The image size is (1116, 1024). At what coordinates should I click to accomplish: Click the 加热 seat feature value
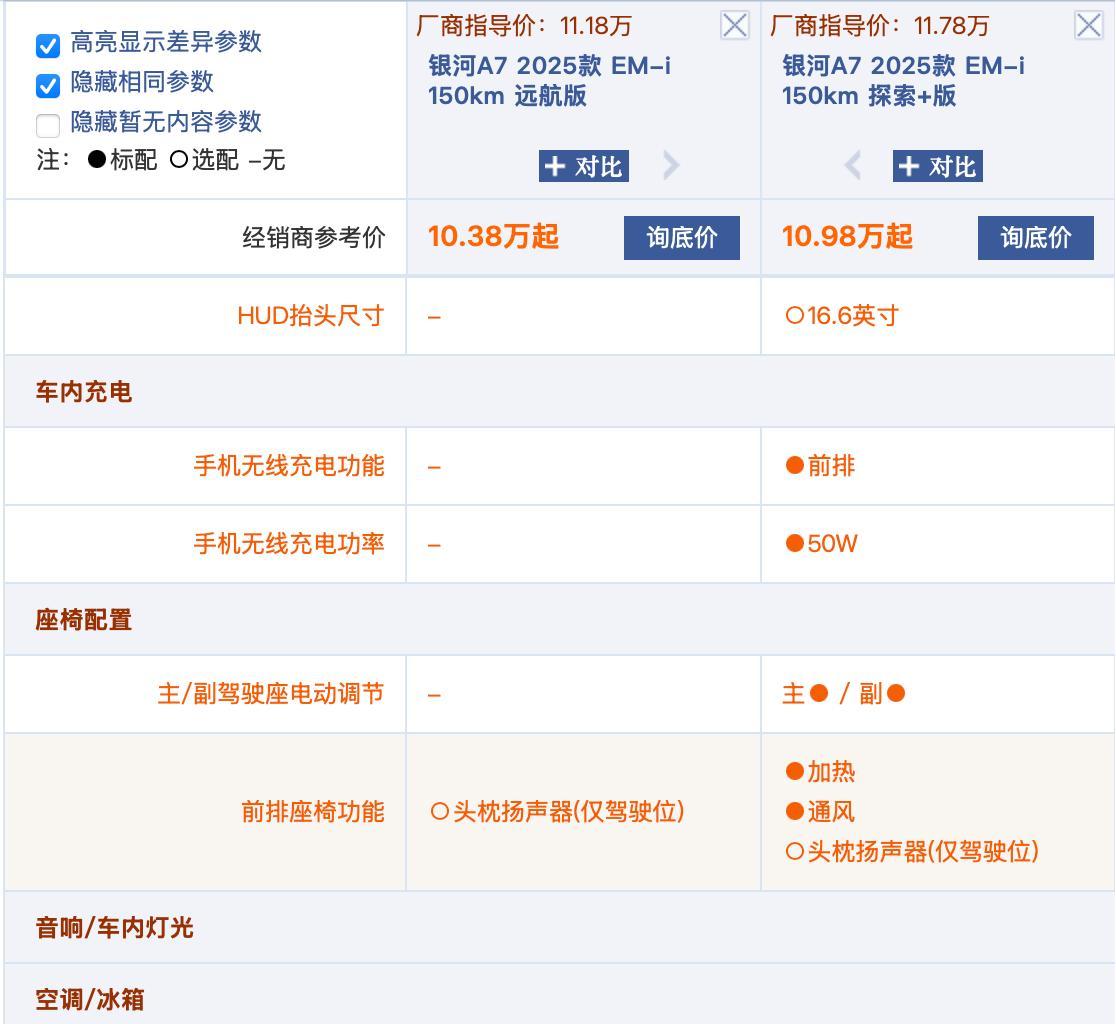[820, 772]
